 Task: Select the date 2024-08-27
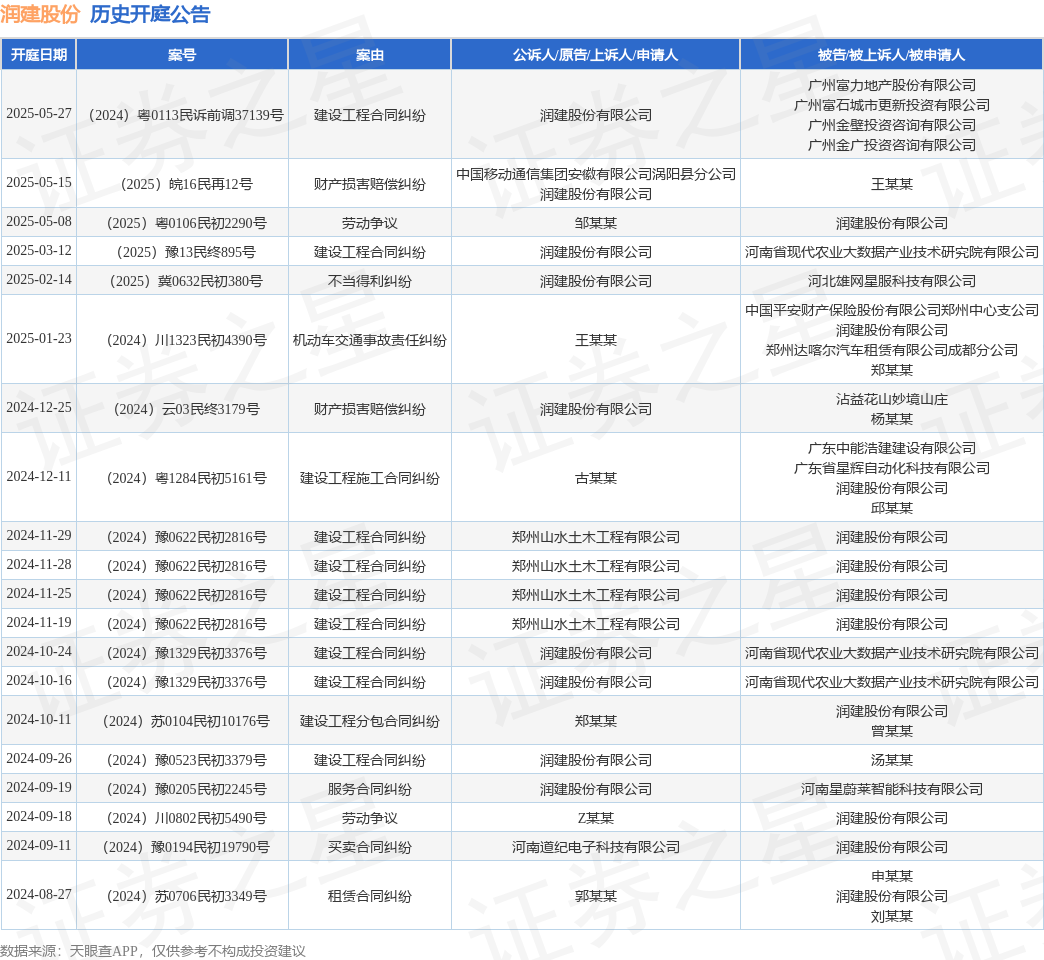(x=39, y=894)
